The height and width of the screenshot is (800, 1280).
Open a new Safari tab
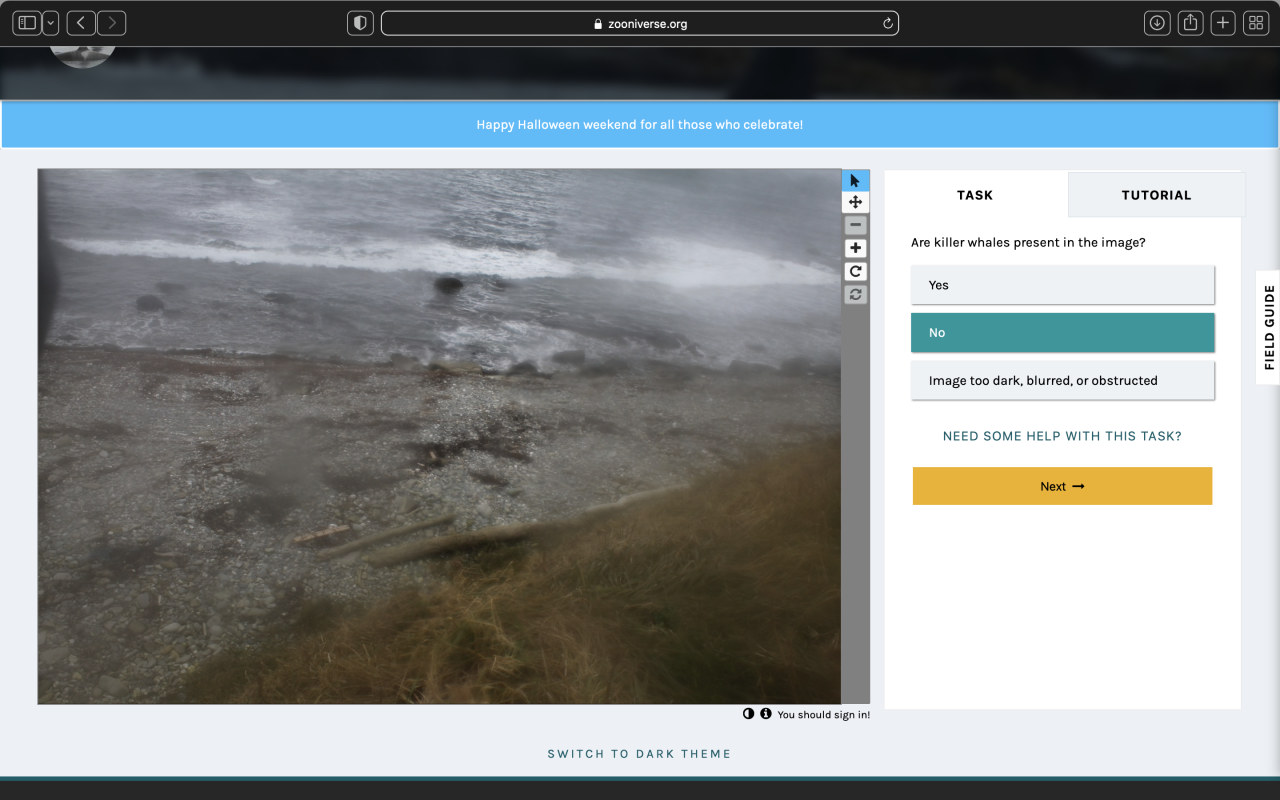(1223, 23)
